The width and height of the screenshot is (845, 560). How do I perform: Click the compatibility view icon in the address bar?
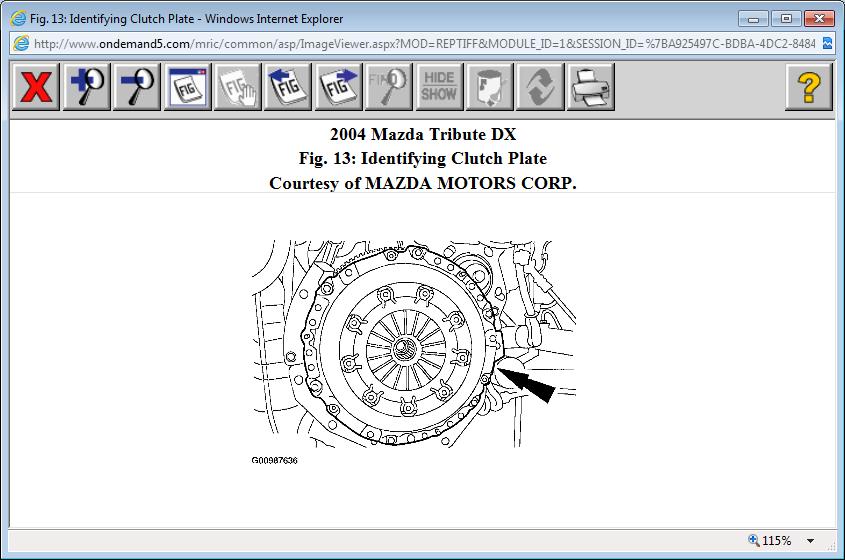(x=827, y=44)
